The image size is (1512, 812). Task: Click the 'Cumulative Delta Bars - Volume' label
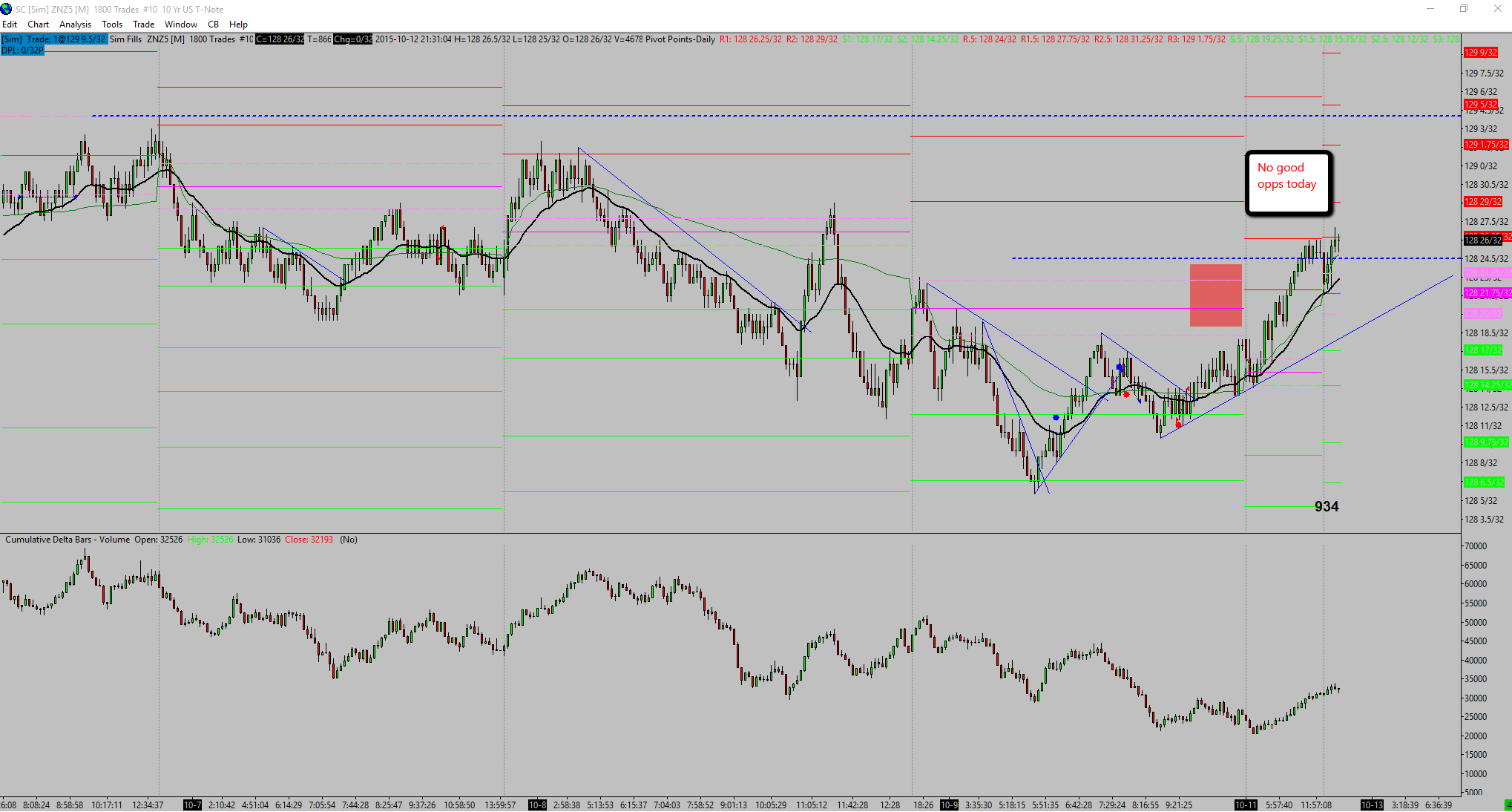(68, 540)
